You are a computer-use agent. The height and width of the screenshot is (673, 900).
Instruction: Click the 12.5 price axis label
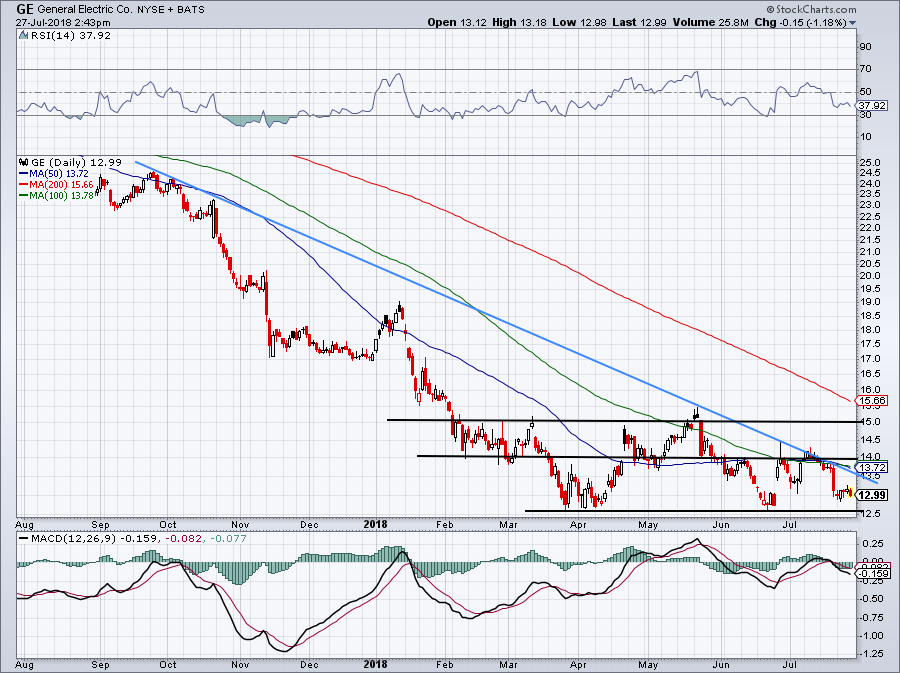click(870, 513)
